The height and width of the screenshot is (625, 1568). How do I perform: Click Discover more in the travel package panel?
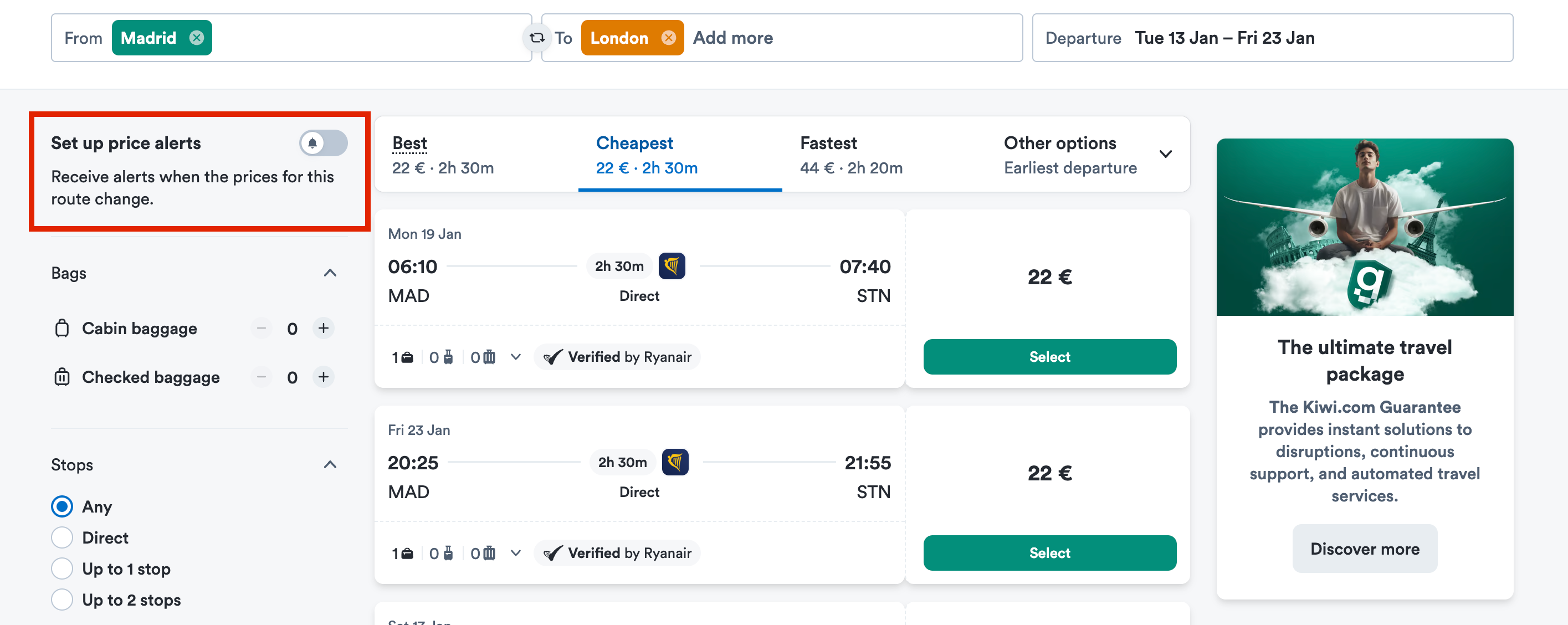1365,549
